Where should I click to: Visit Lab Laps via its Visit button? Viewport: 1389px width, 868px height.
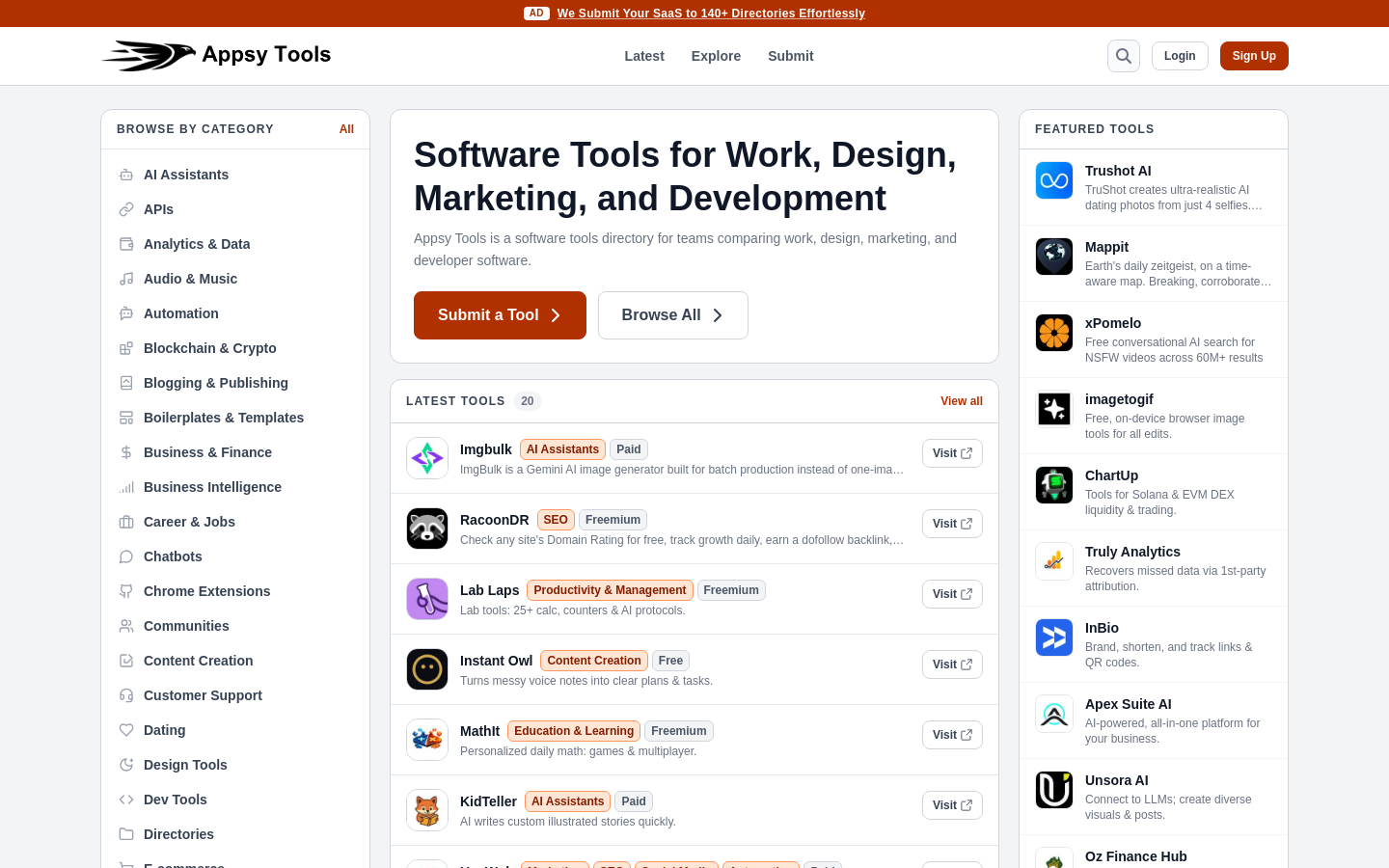click(952, 594)
